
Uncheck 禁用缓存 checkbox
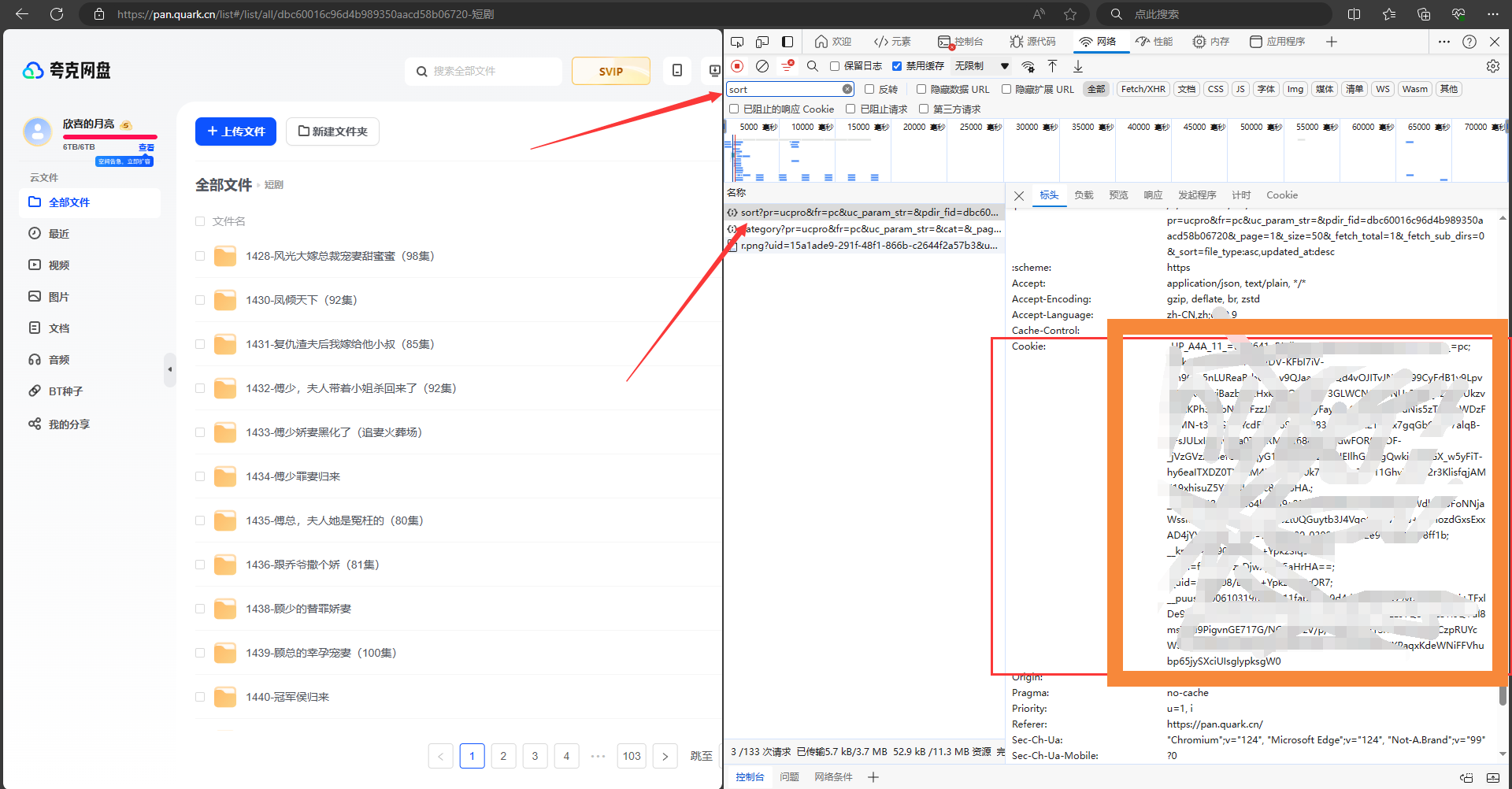click(x=897, y=66)
